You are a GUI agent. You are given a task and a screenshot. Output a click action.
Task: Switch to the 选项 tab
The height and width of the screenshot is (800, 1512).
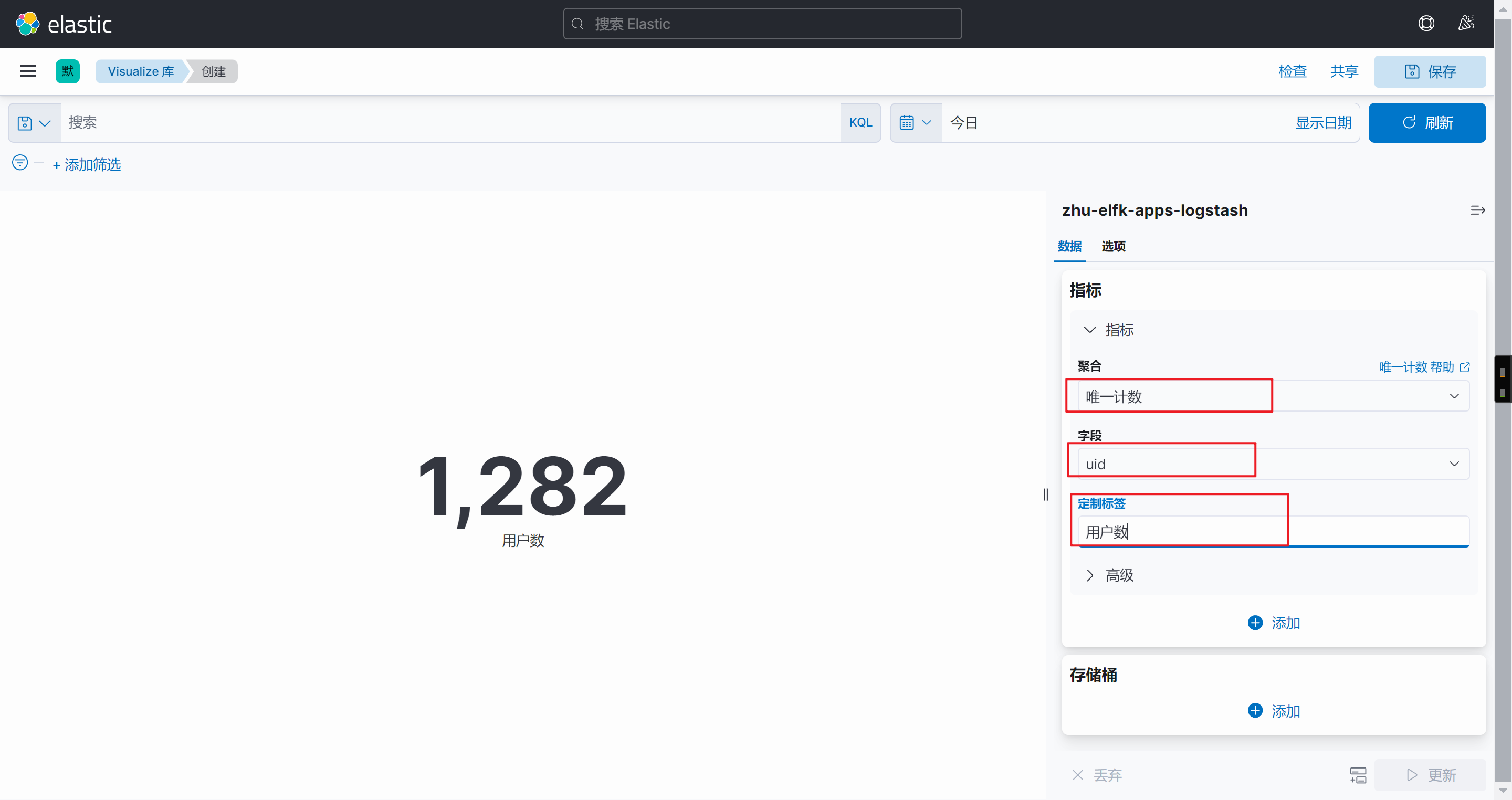click(x=1114, y=247)
